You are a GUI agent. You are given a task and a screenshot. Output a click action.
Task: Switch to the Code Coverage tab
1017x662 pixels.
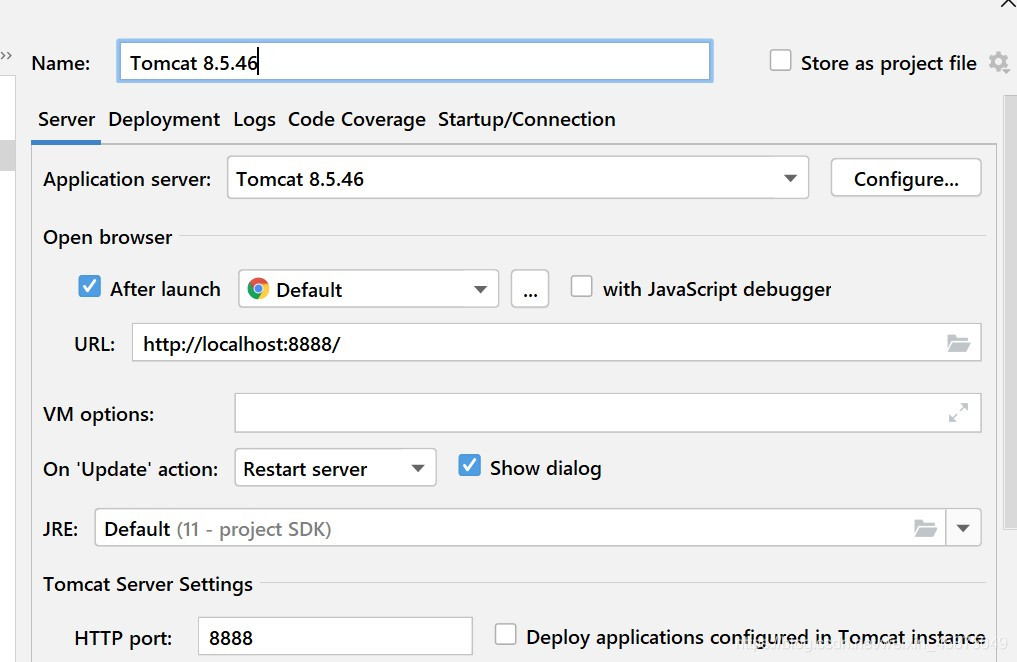[356, 119]
